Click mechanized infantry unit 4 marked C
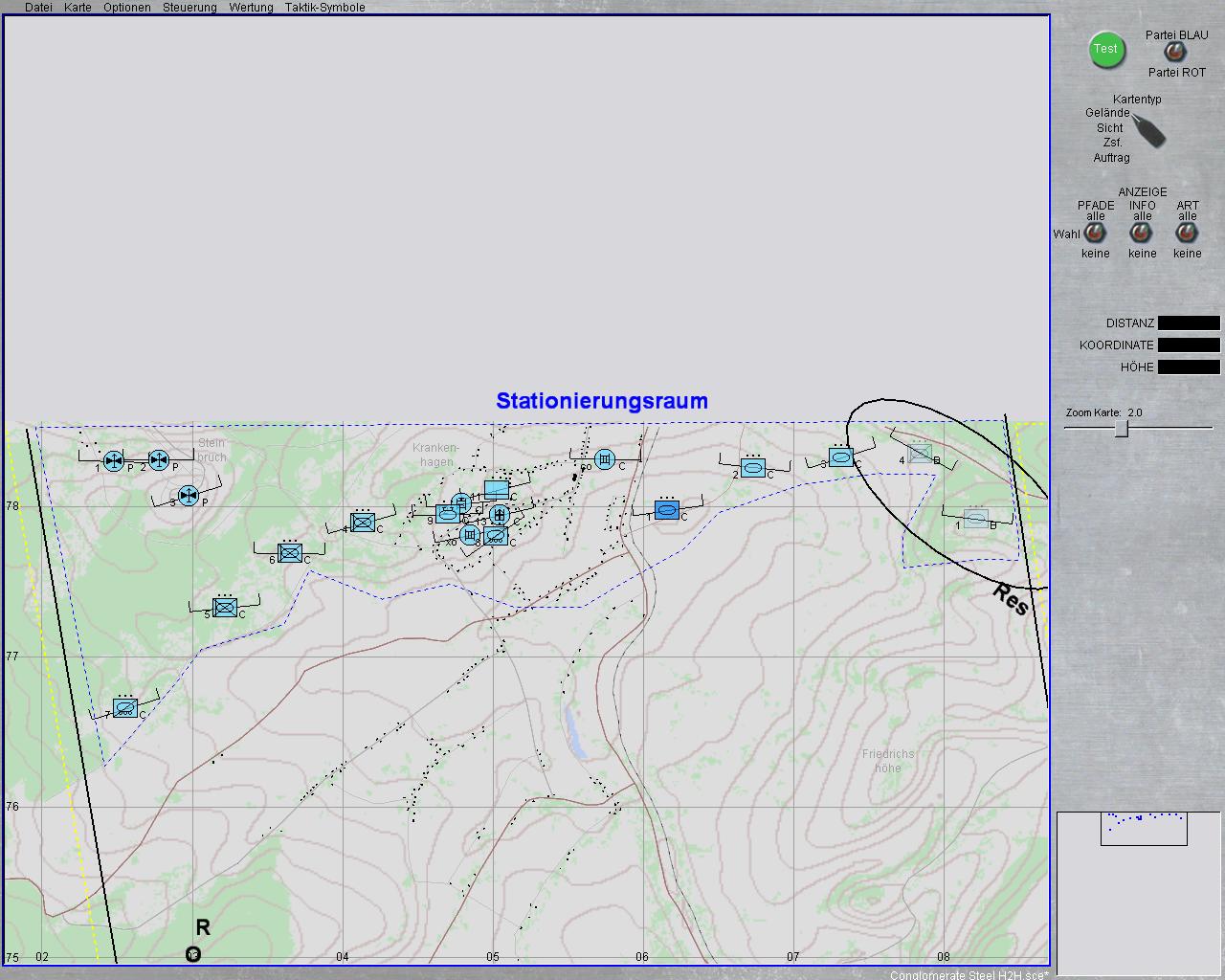The width and height of the screenshot is (1225, 980). 363,522
